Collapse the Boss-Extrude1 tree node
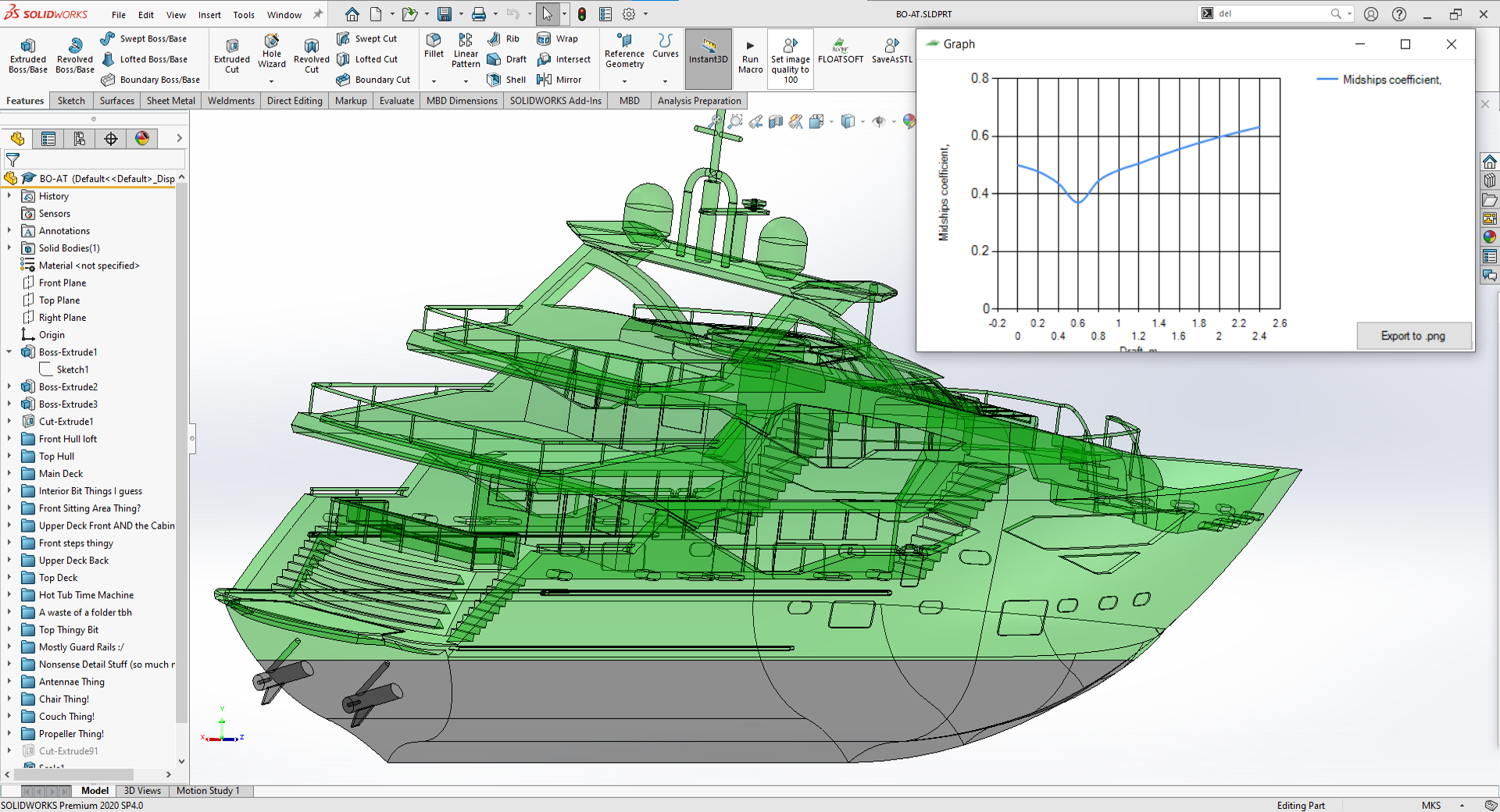 [9, 352]
